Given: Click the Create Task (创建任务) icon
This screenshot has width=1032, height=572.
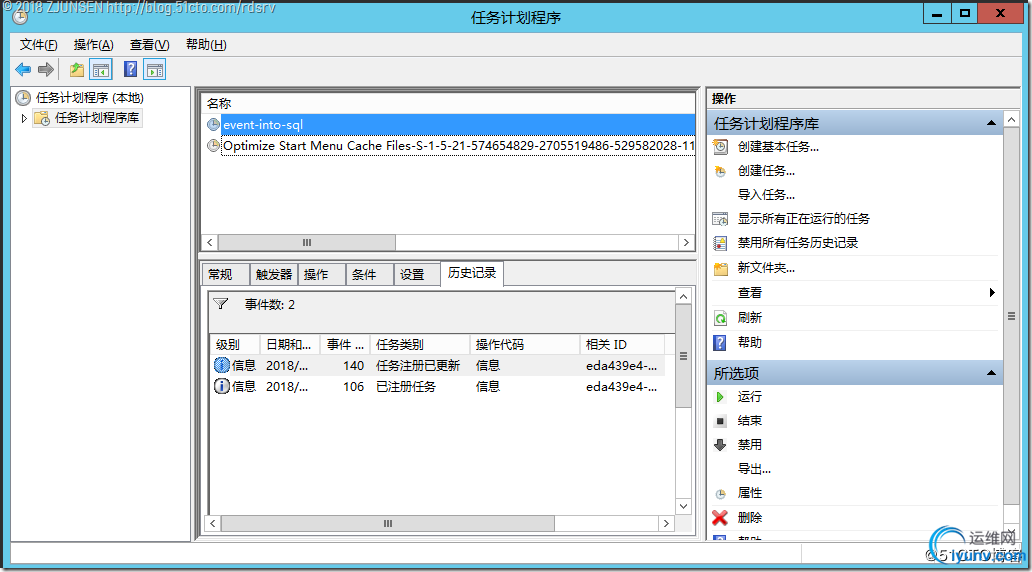Looking at the screenshot, I should (x=721, y=171).
